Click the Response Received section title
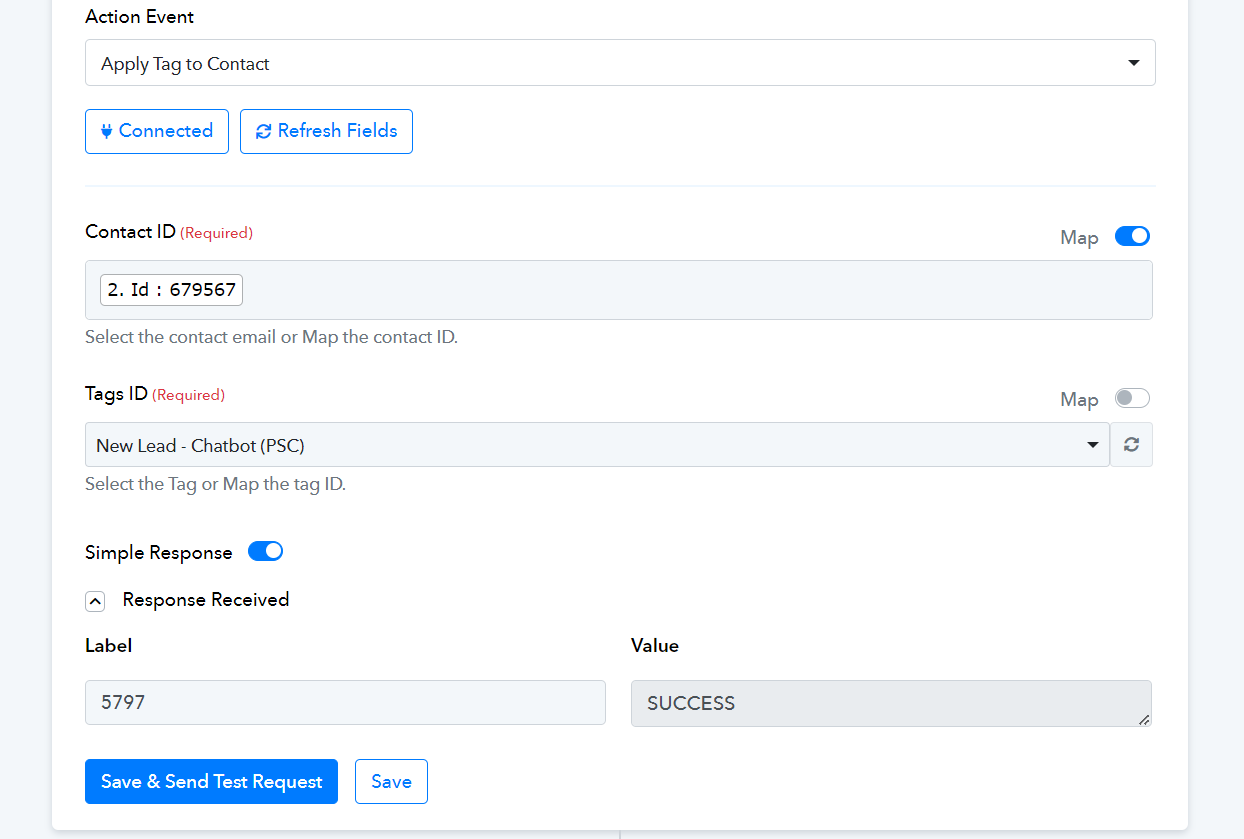The image size is (1244, 839). click(206, 600)
